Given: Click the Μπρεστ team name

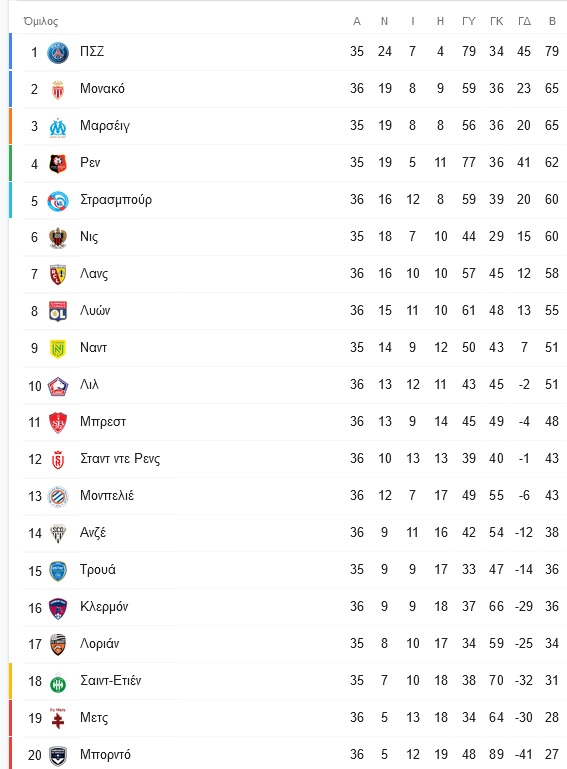Looking at the screenshot, I should (x=103, y=422).
